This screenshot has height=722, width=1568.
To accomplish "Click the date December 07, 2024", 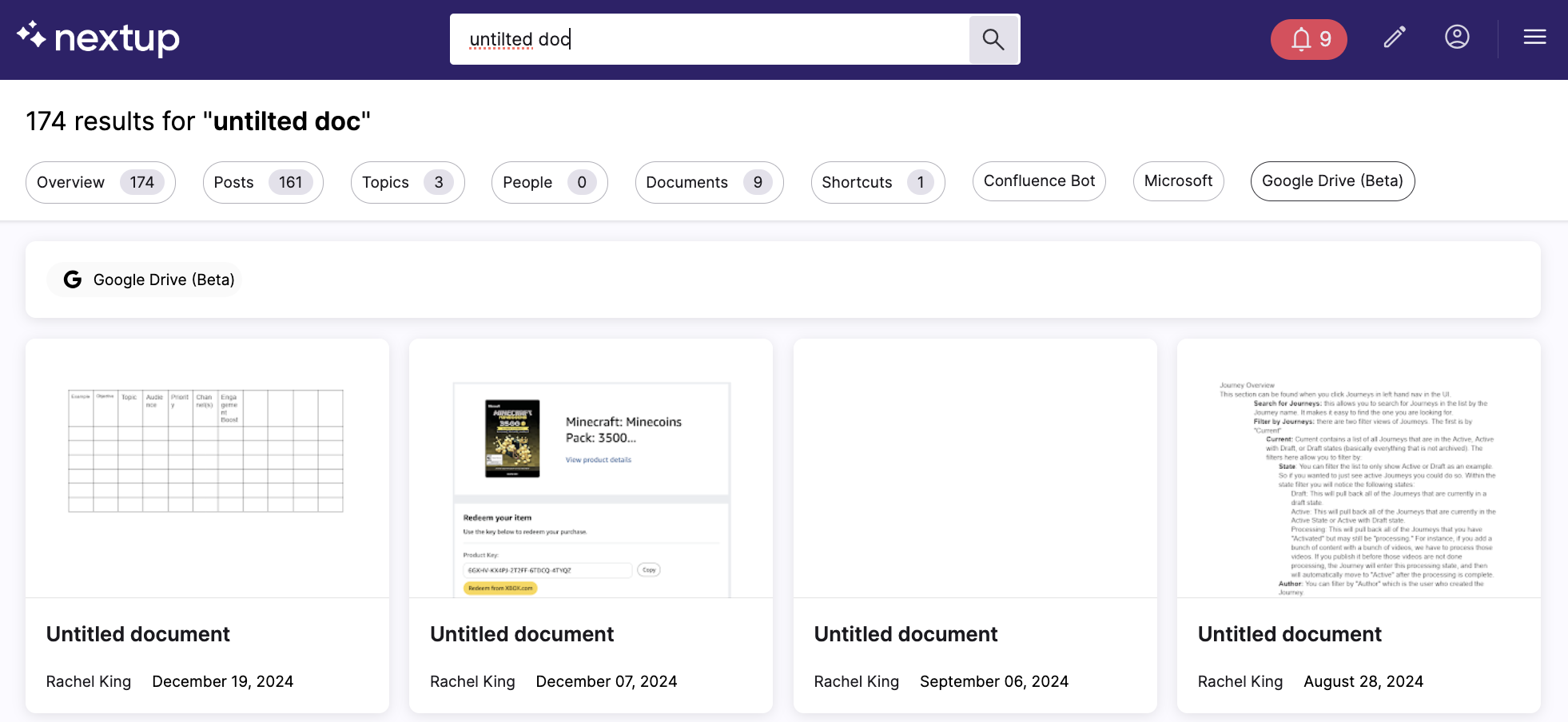I will 607,681.
